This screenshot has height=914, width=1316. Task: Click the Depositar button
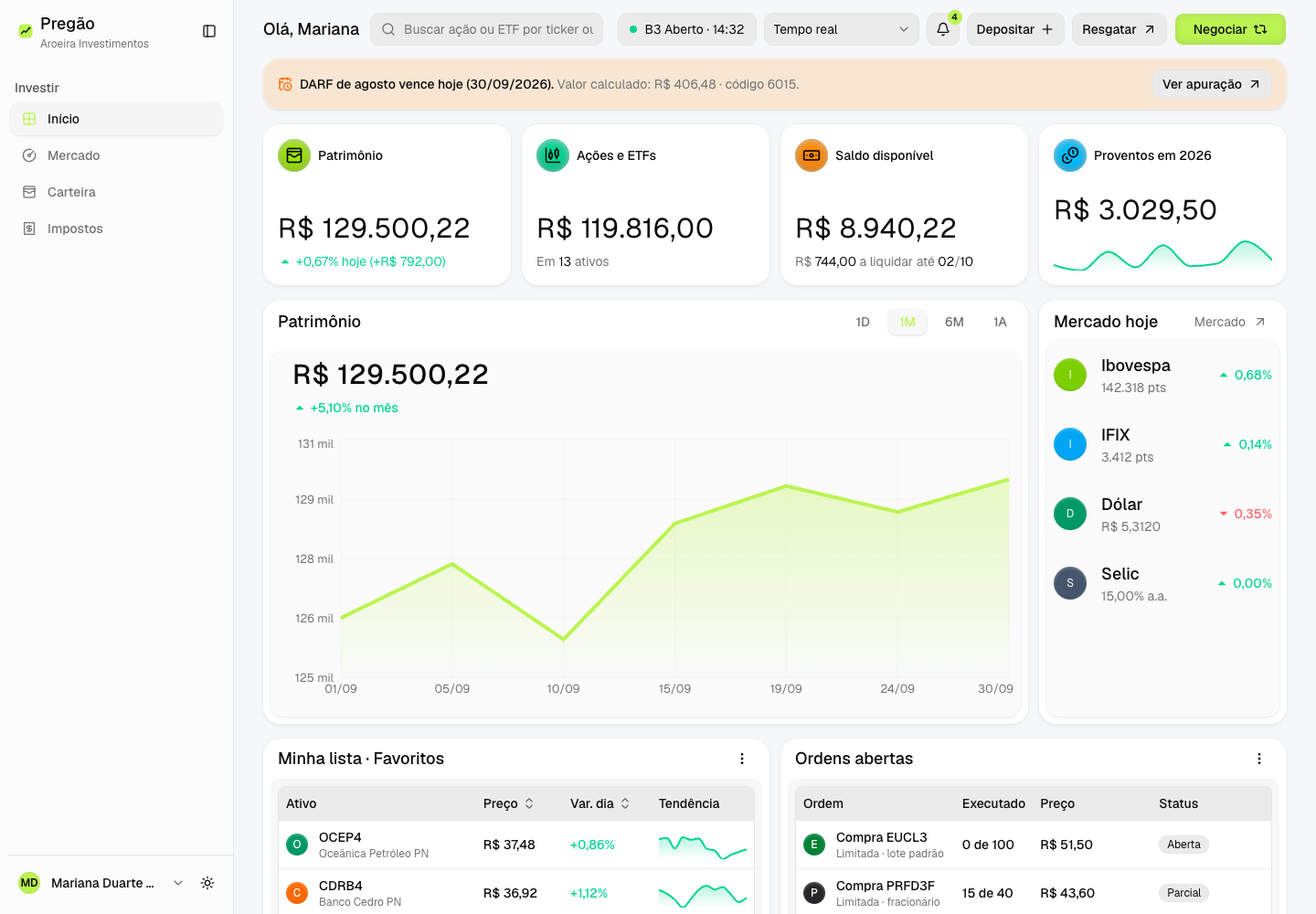coord(1015,29)
